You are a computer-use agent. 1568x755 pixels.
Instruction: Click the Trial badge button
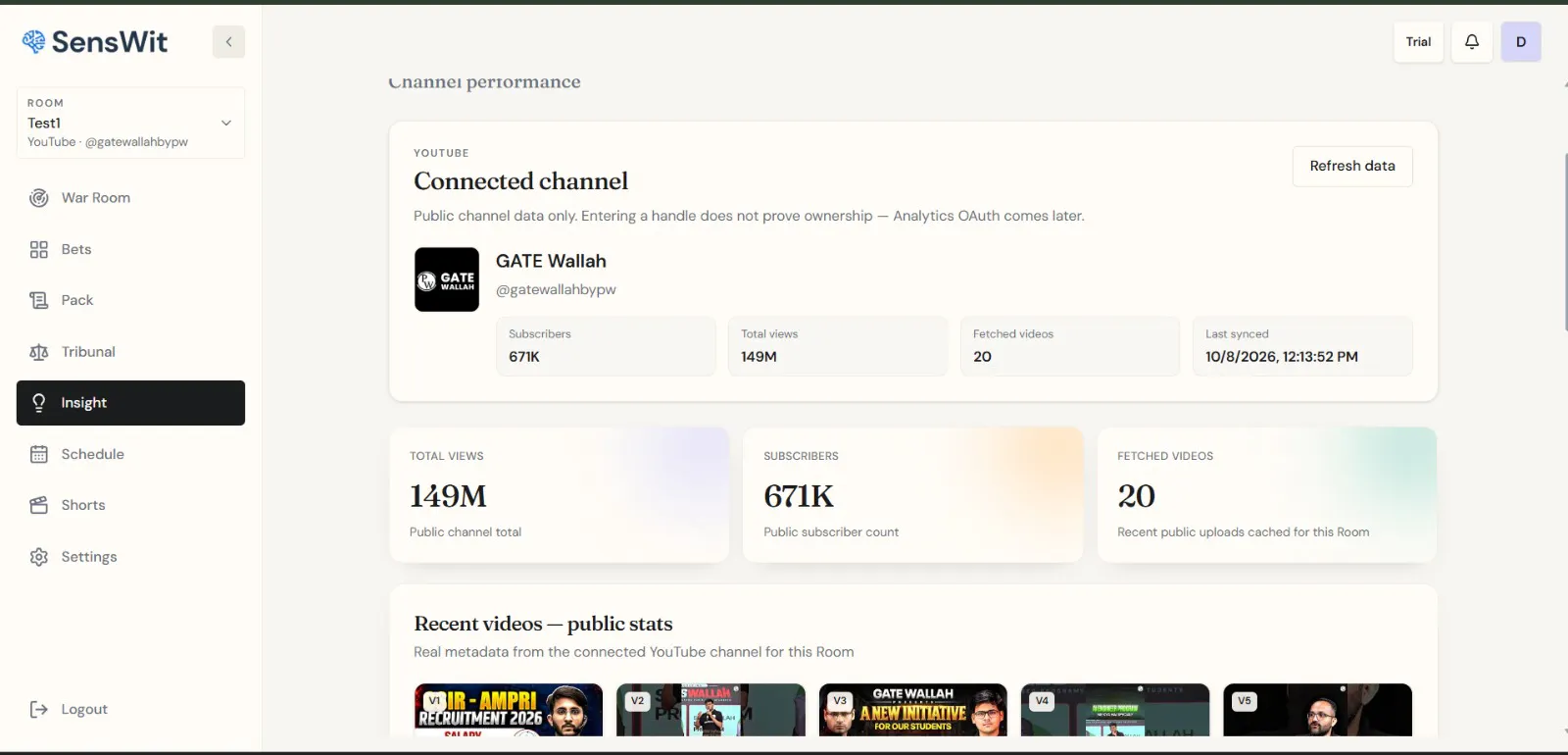pyautogui.click(x=1418, y=41)
